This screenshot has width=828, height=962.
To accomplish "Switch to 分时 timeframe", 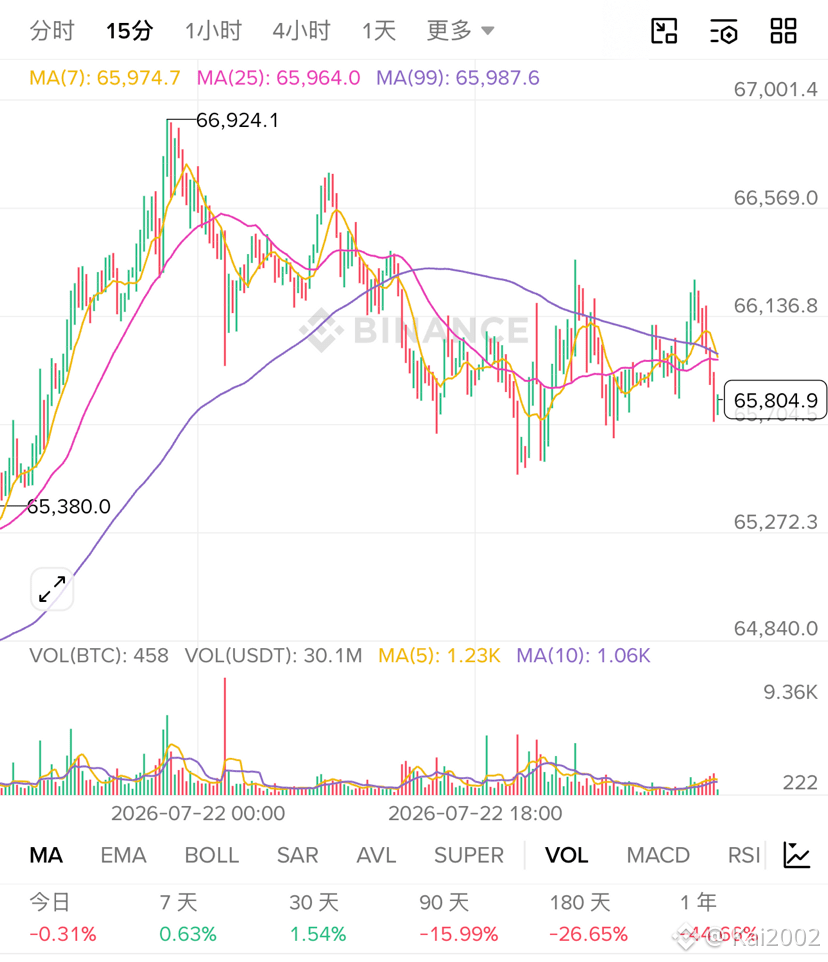I will pyautogui.click(x=52, y=30).
